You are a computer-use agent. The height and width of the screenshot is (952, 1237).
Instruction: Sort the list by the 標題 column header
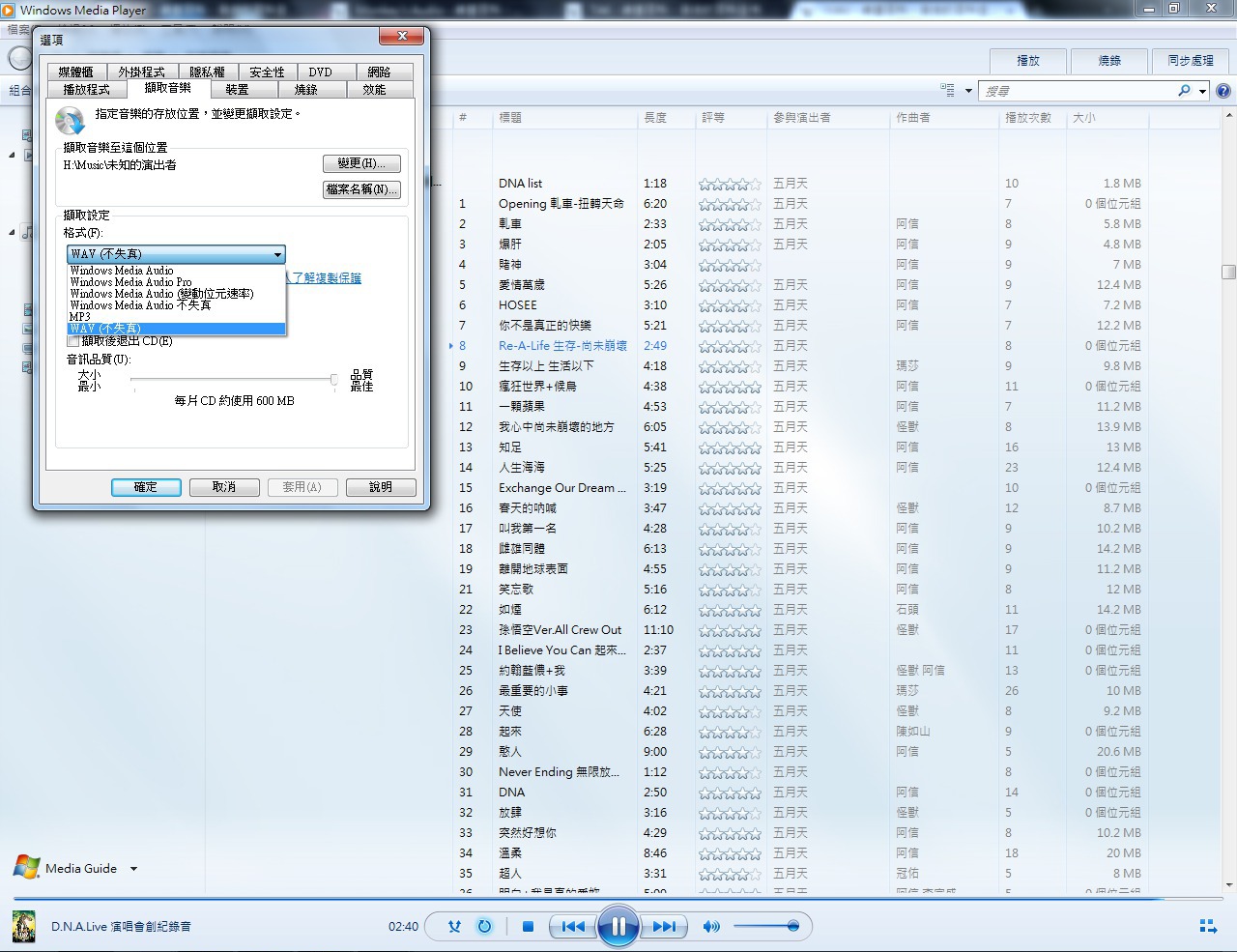(x=565, y=117)
